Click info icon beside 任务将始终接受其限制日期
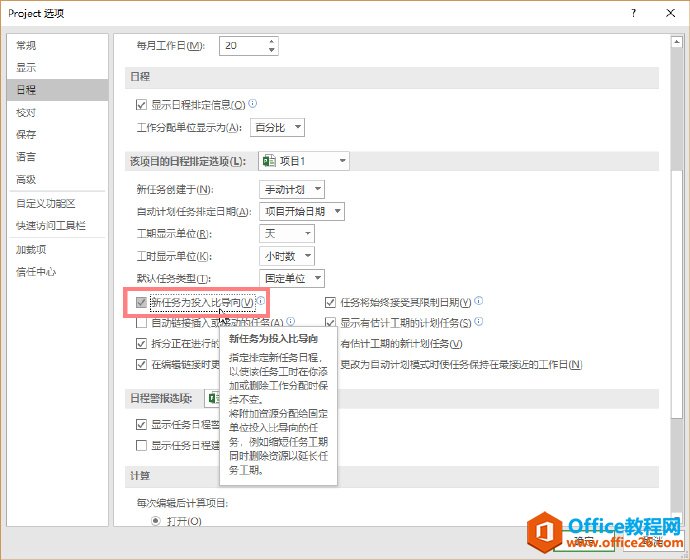690x560 pixels. (479, 301)
